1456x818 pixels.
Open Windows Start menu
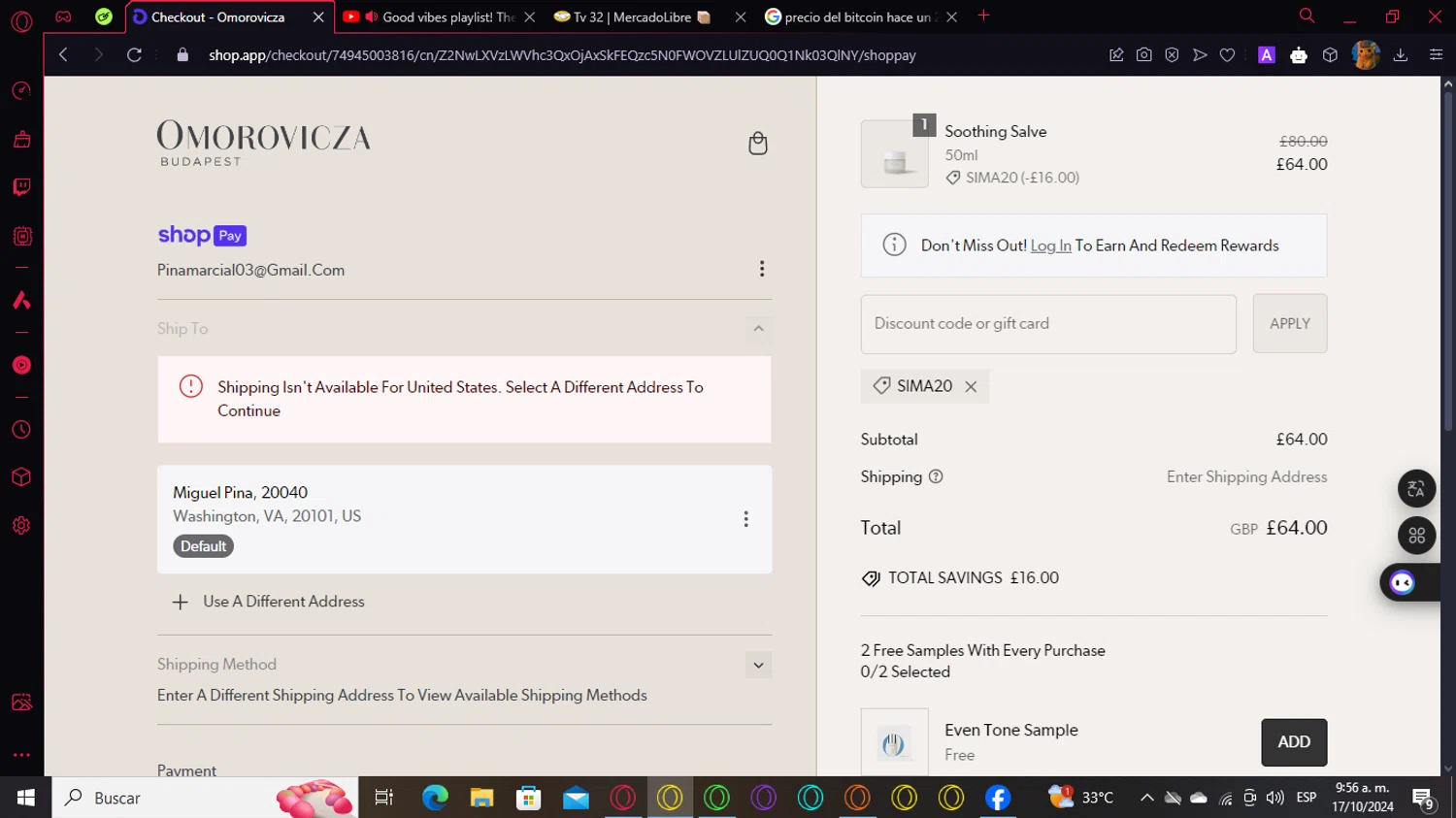pos(26,798)
